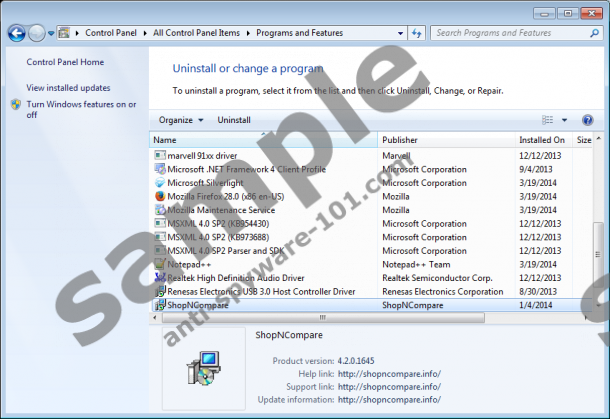Select the Mozilla Firefox 28.0 (x86 en-US) entry
610x419 pixels.
point(226,196)
